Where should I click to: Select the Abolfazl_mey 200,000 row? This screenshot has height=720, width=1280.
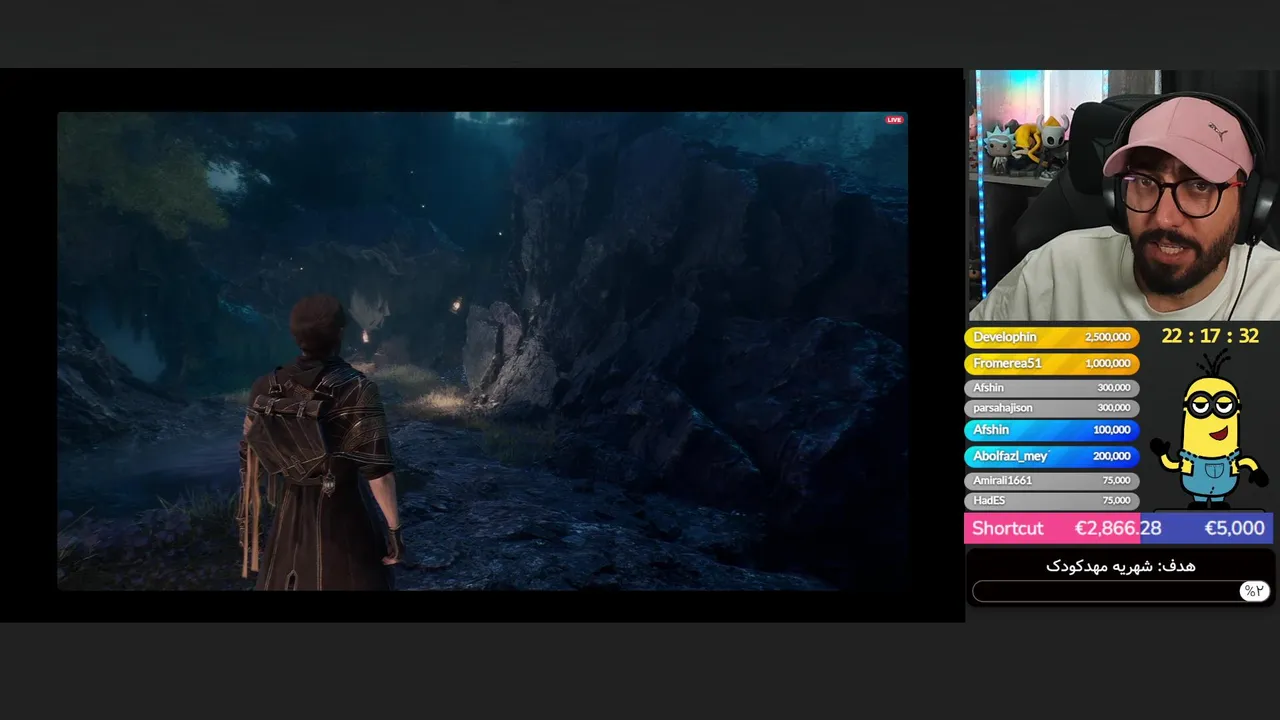pos(1051,456)
